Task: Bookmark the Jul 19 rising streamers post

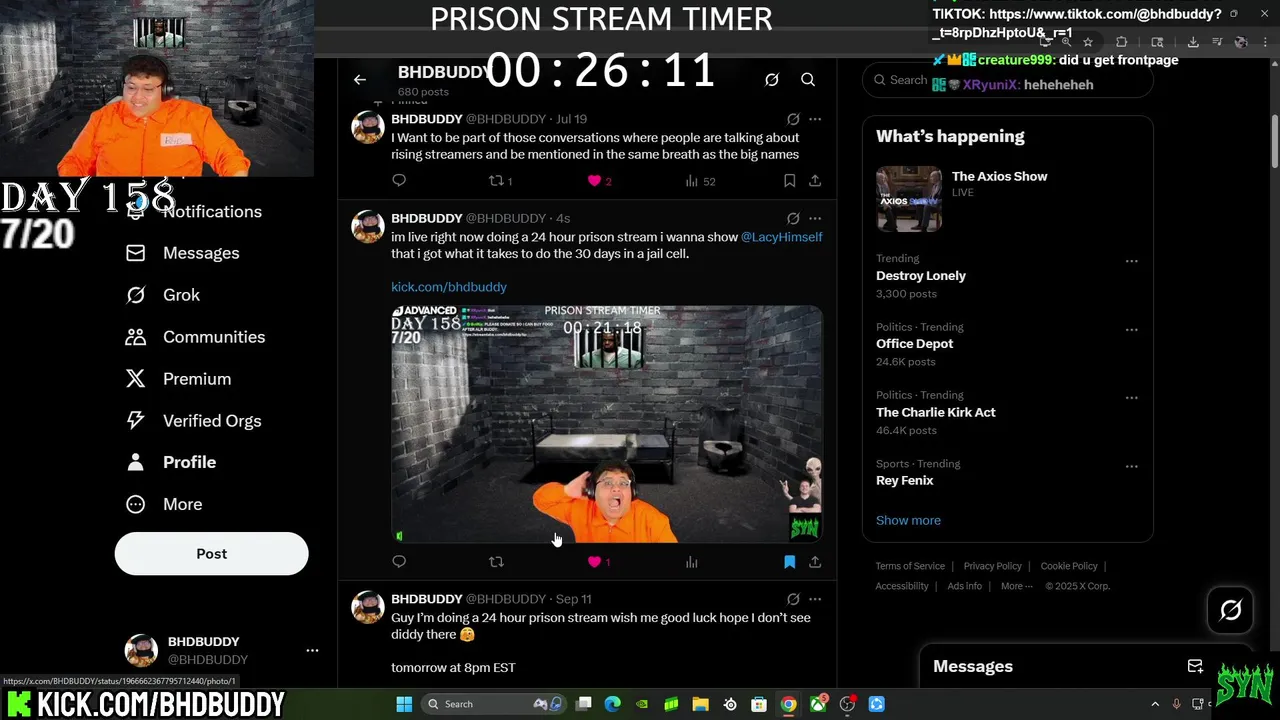Action: pyautogui.click(x=789, y=181)
